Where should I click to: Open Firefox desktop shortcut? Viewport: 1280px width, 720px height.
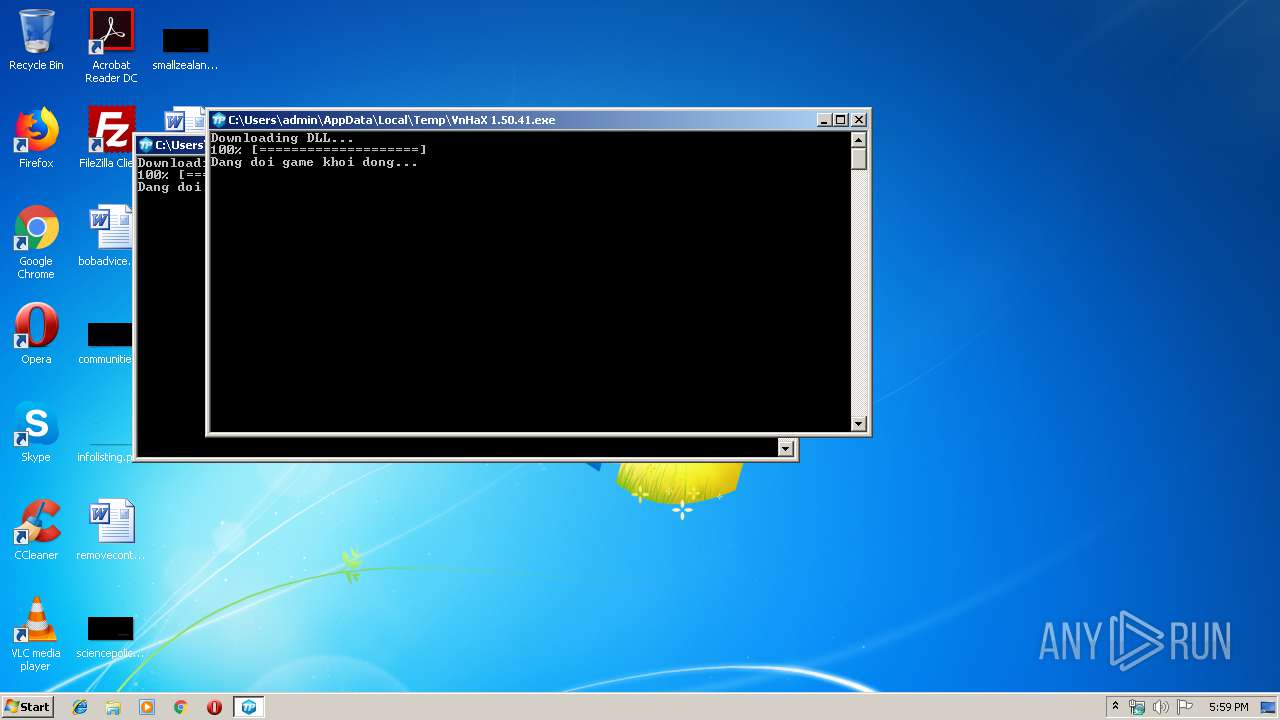(36, 138)
